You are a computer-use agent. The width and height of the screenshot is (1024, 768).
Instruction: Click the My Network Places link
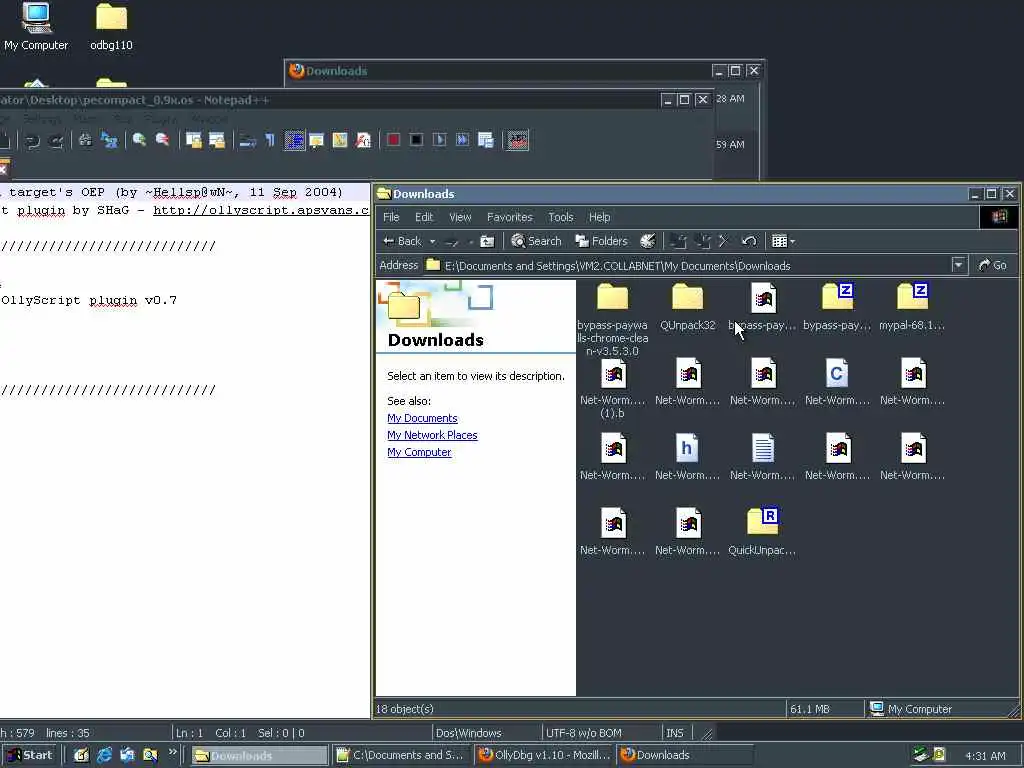click(x=432, y=435)
